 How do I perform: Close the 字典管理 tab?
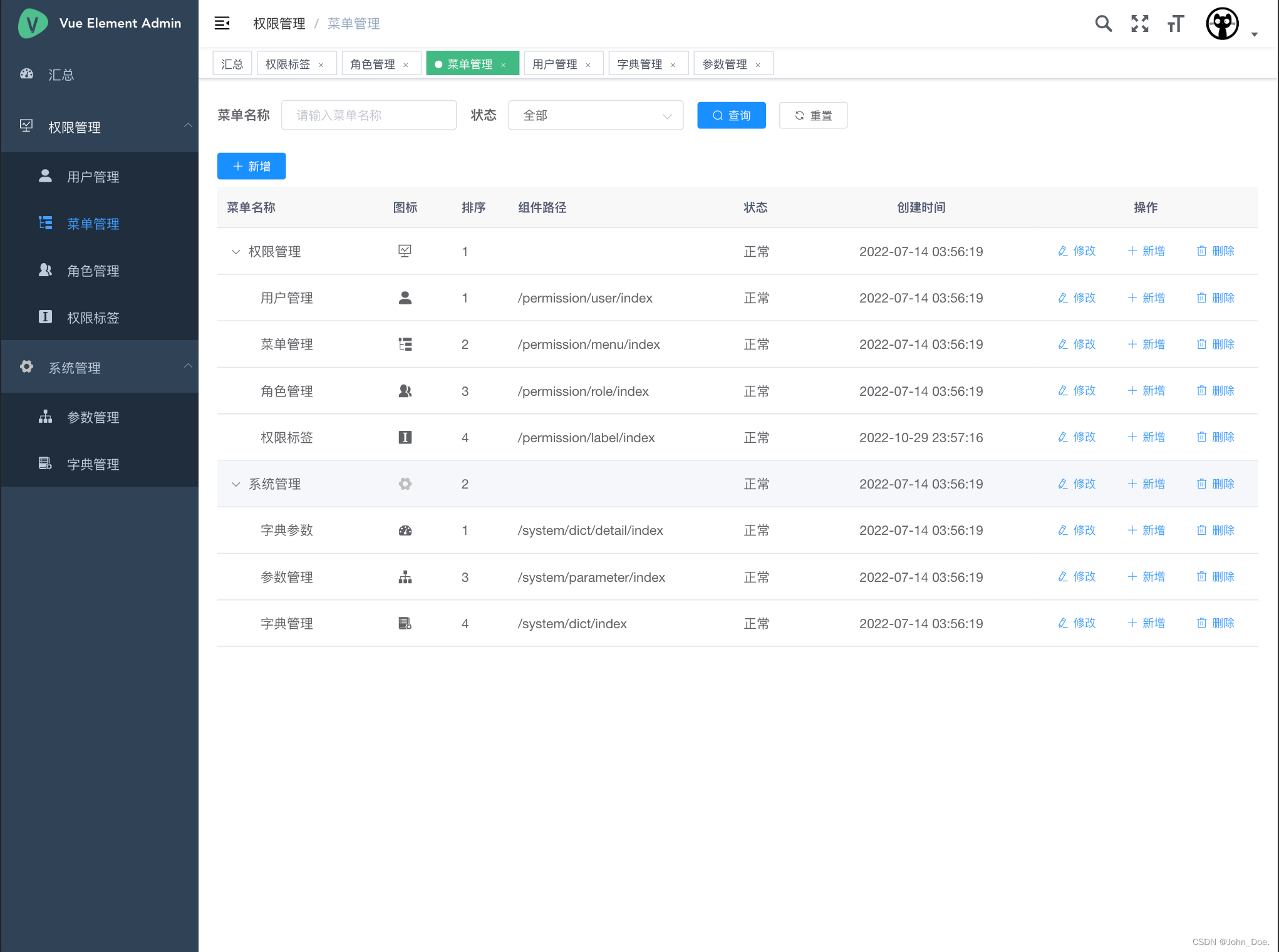coord(673,65)
